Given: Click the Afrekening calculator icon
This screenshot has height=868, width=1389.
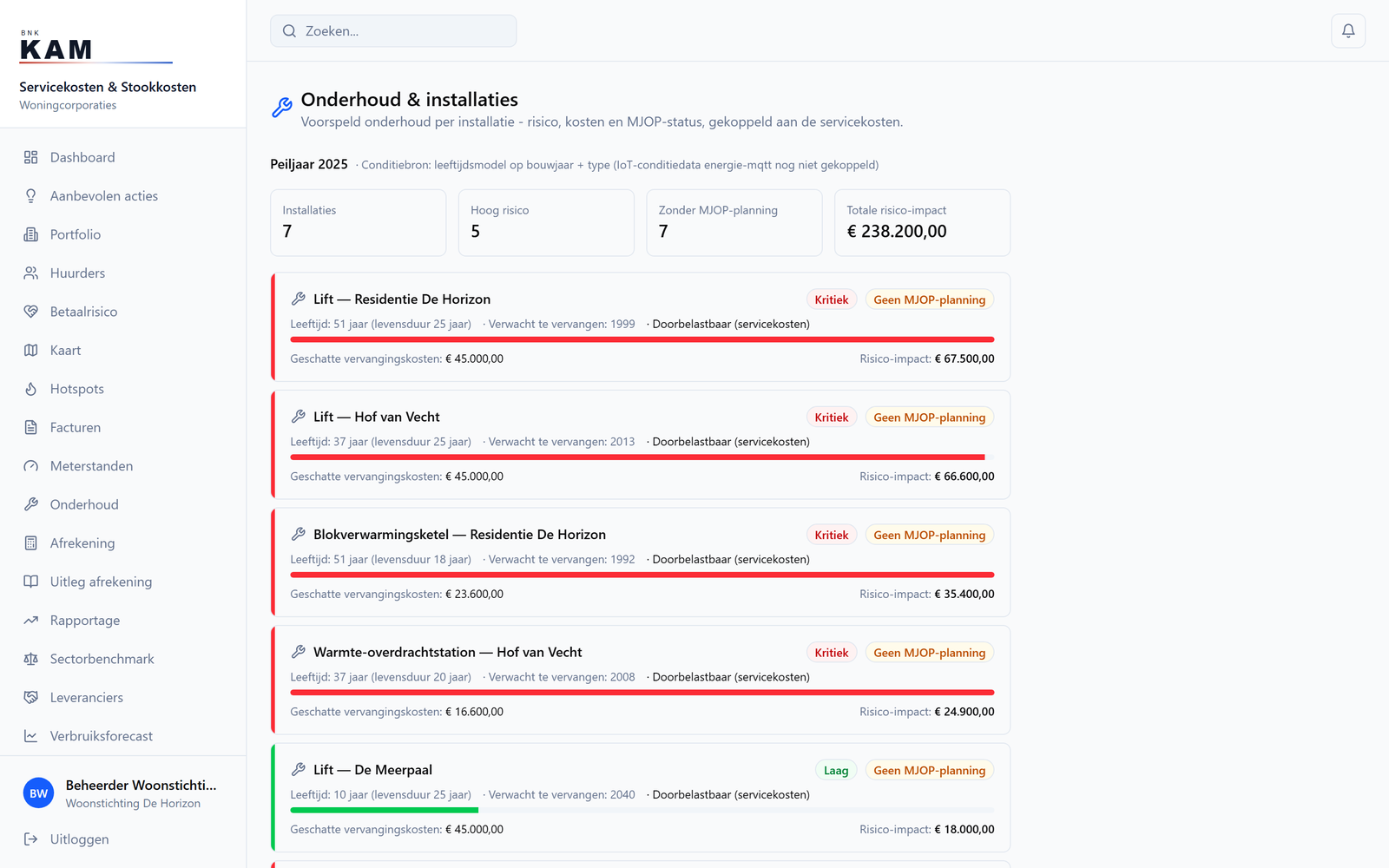Looking at the screenshot, I should click(x=31, y=543).
